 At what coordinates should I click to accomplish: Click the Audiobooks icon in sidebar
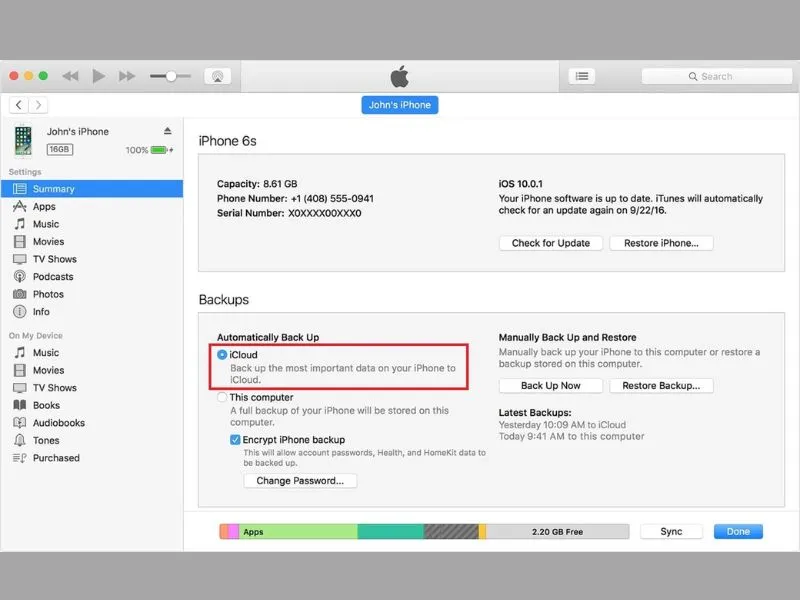tap(19, 422)
